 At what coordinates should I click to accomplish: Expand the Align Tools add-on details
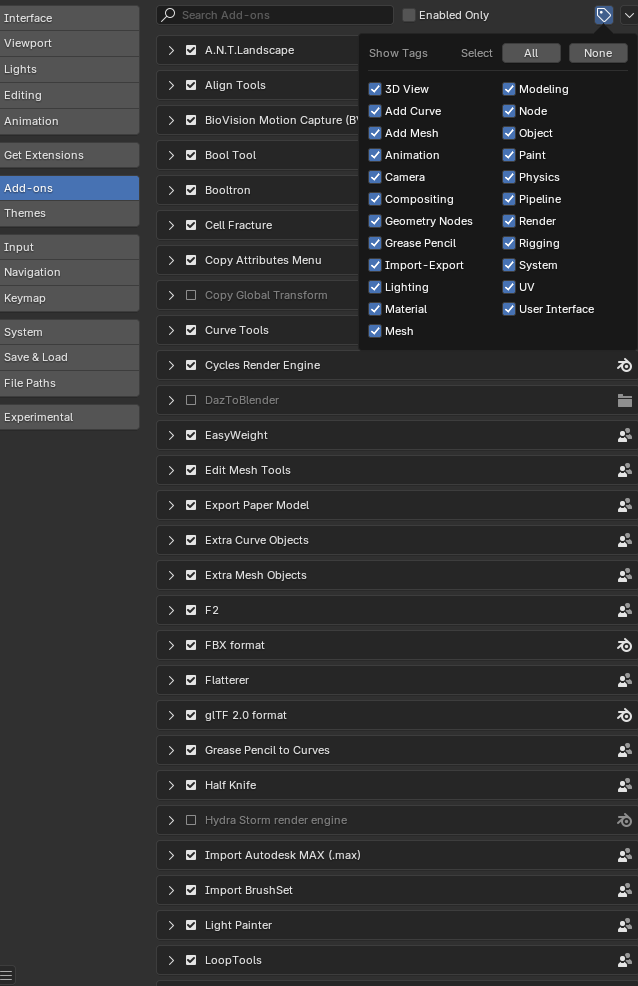(x=171, y=86)
